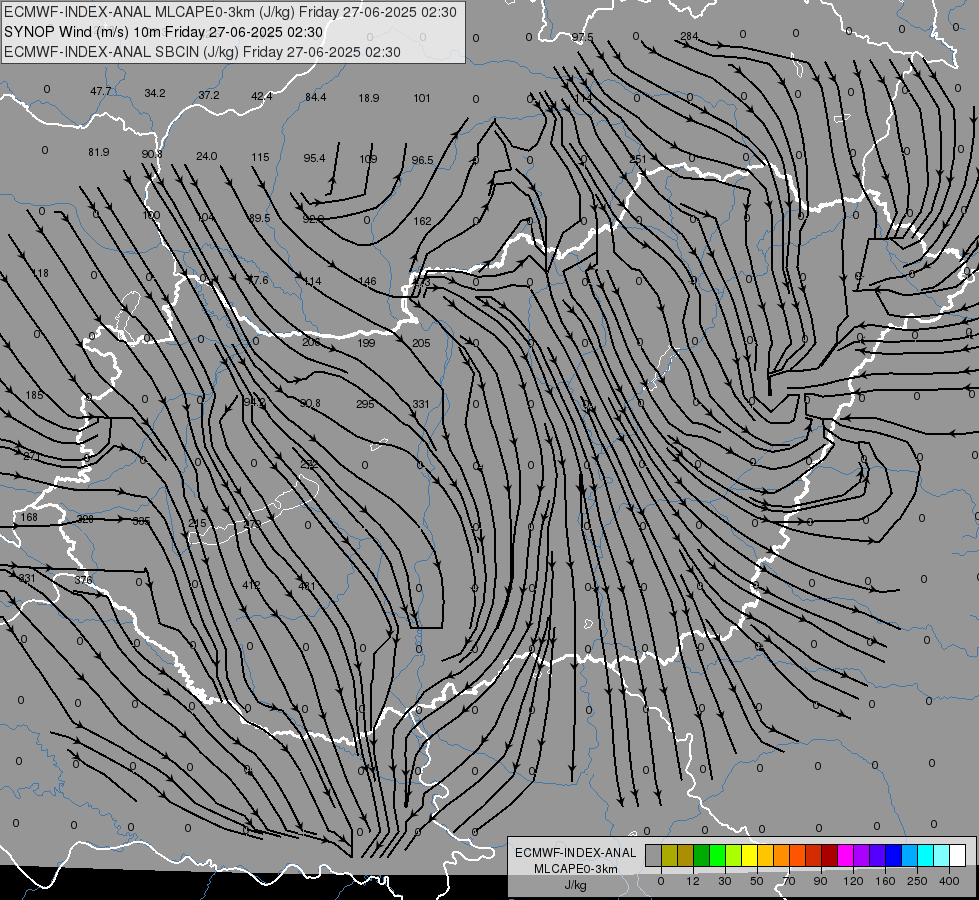
Task: Click the map value 251
Action: (637, 159)
